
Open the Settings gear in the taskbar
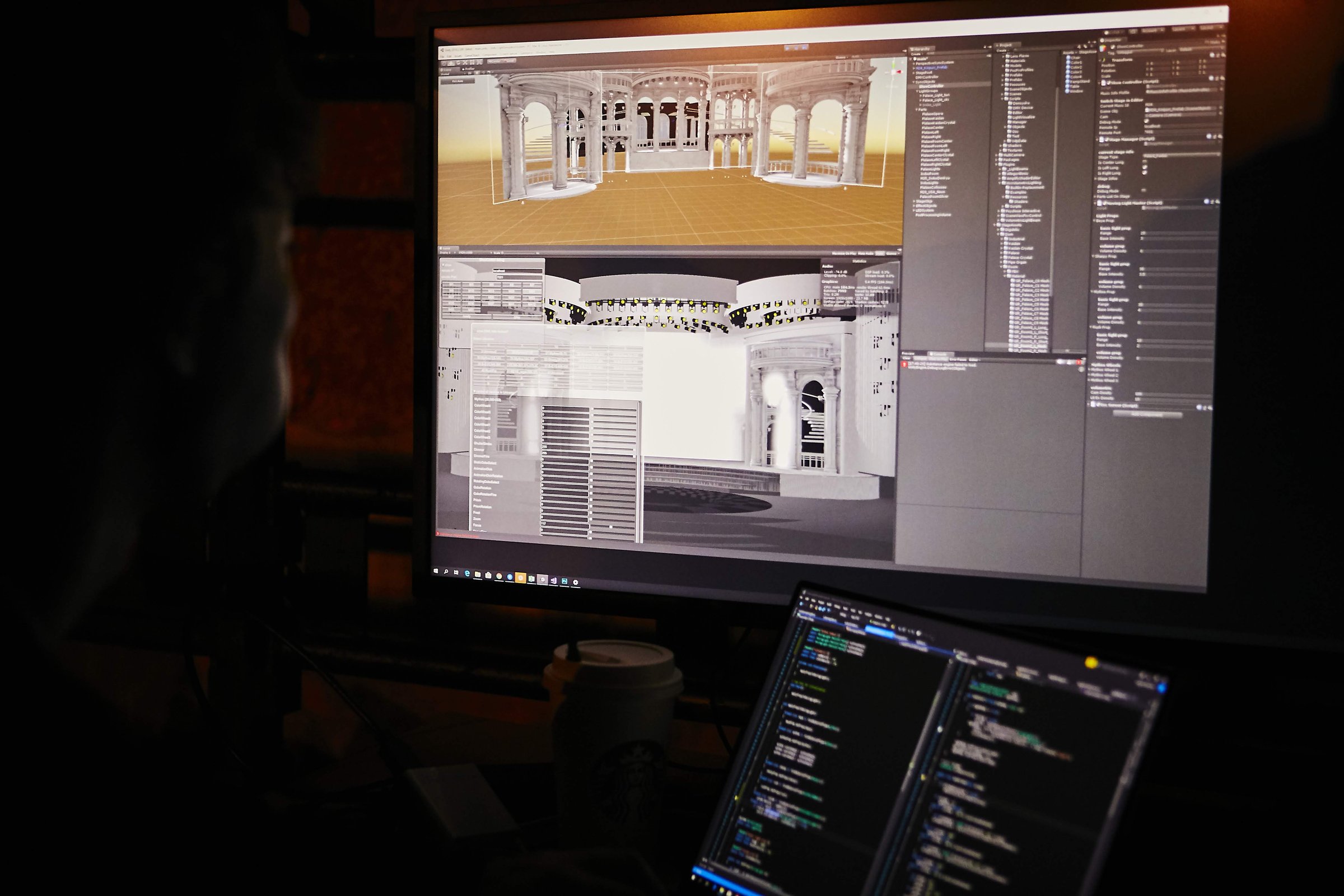click(x=576, y=582)
